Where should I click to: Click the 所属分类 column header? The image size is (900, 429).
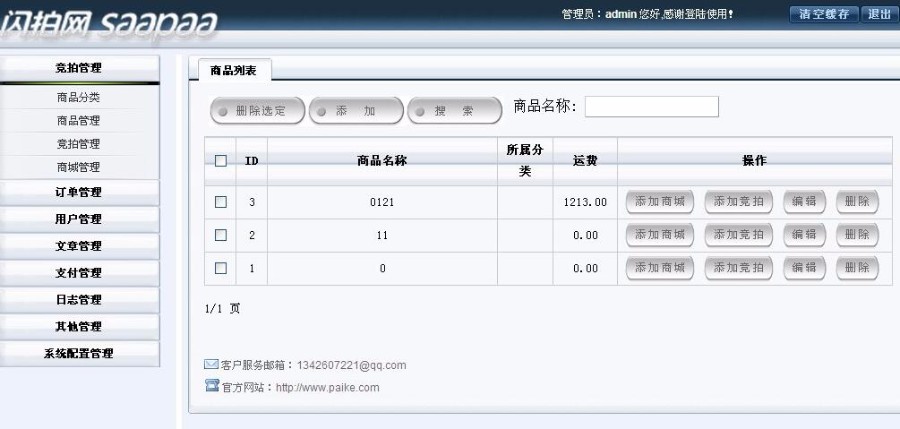(525, 161)
